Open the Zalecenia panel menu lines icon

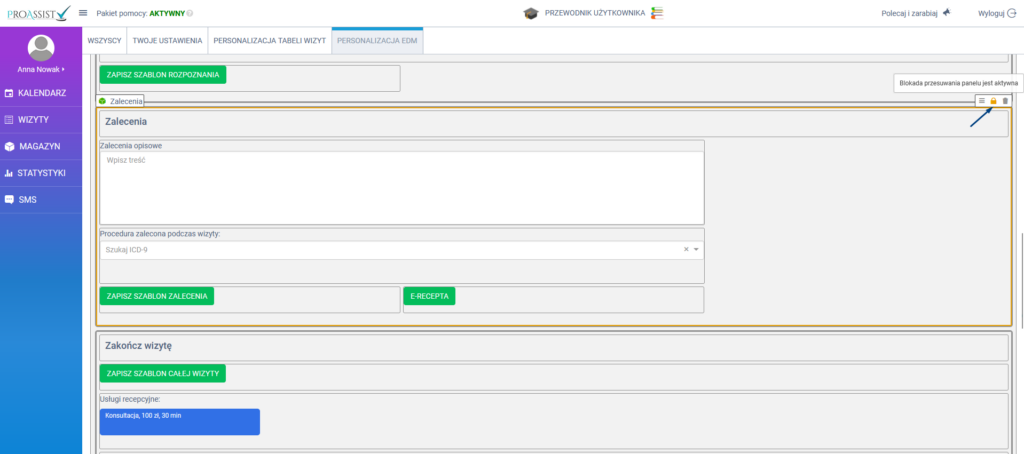click(982, 101)
